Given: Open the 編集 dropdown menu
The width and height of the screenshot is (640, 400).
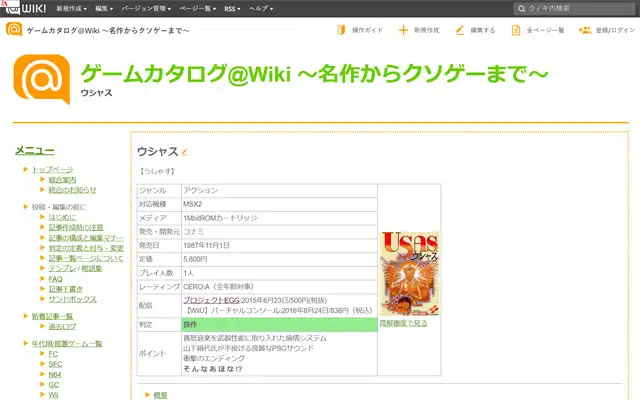Looking at the screenshot, I should (x=104, y=9).
